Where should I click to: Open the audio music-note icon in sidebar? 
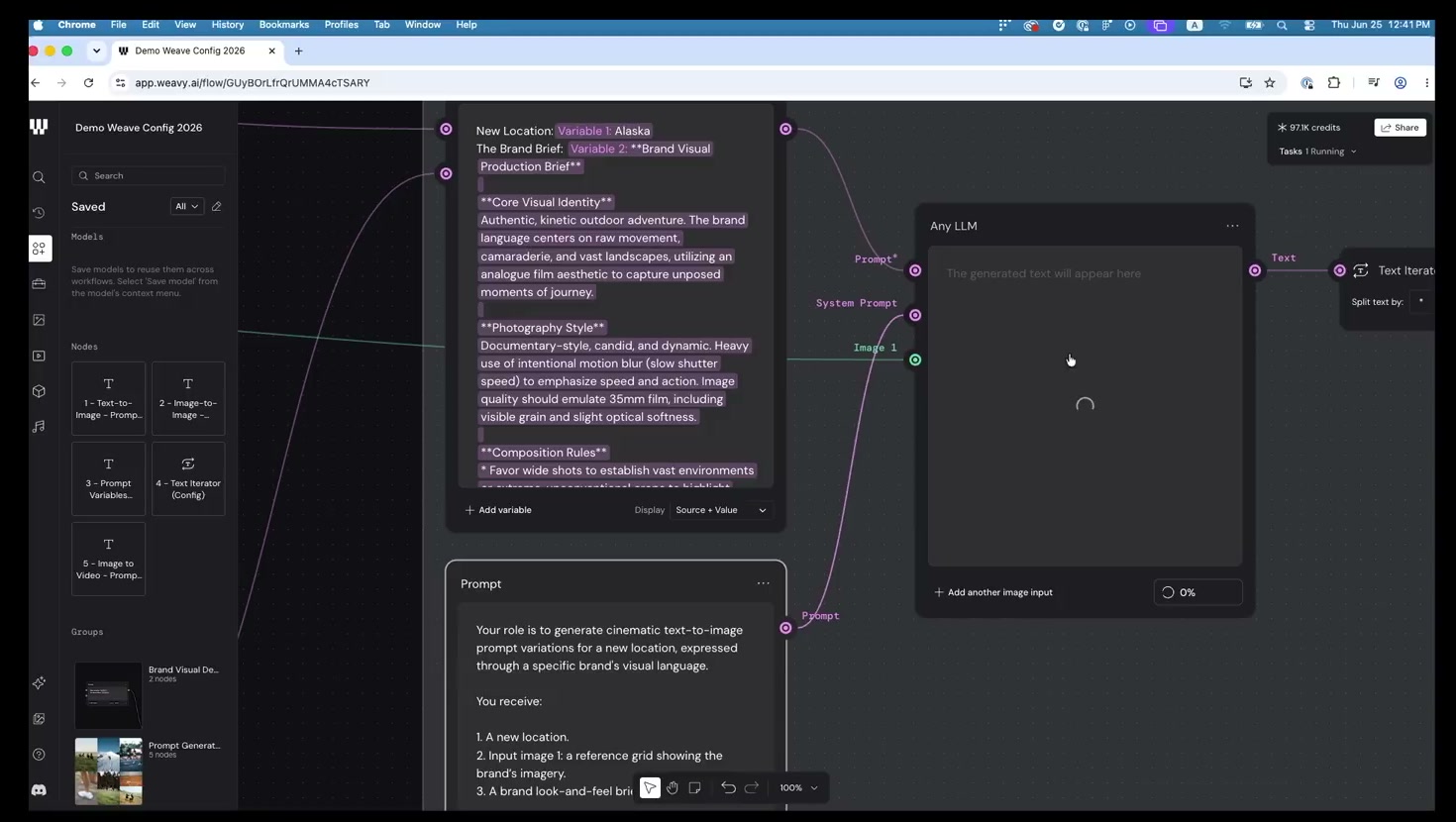[x=39, y=427]
